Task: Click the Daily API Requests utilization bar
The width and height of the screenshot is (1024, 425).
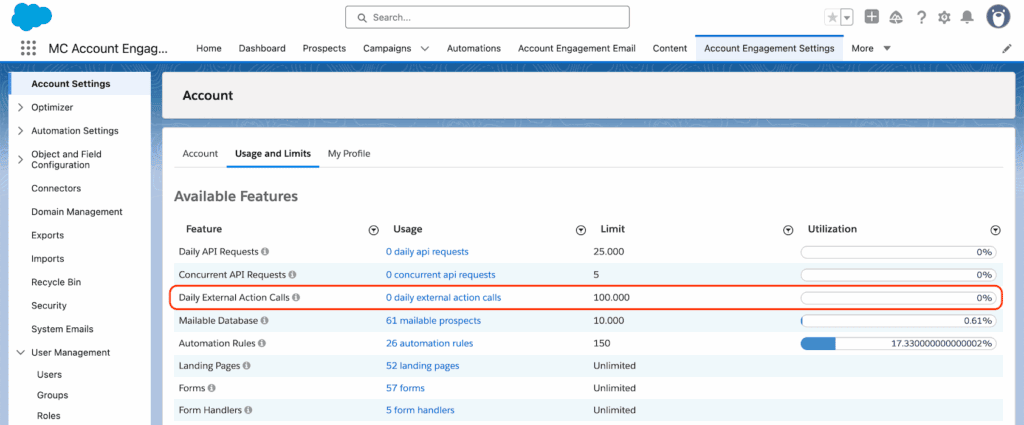Action: pos(899,252)
